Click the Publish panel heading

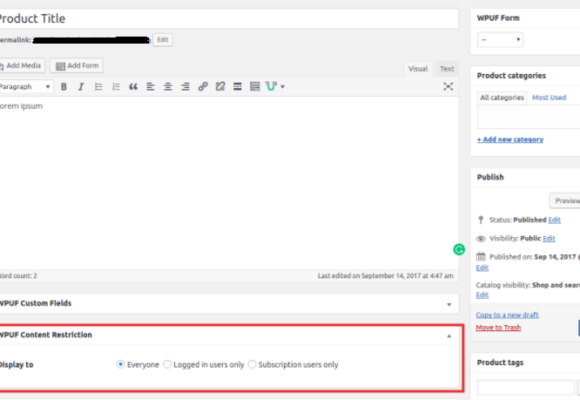pos(490,177)
